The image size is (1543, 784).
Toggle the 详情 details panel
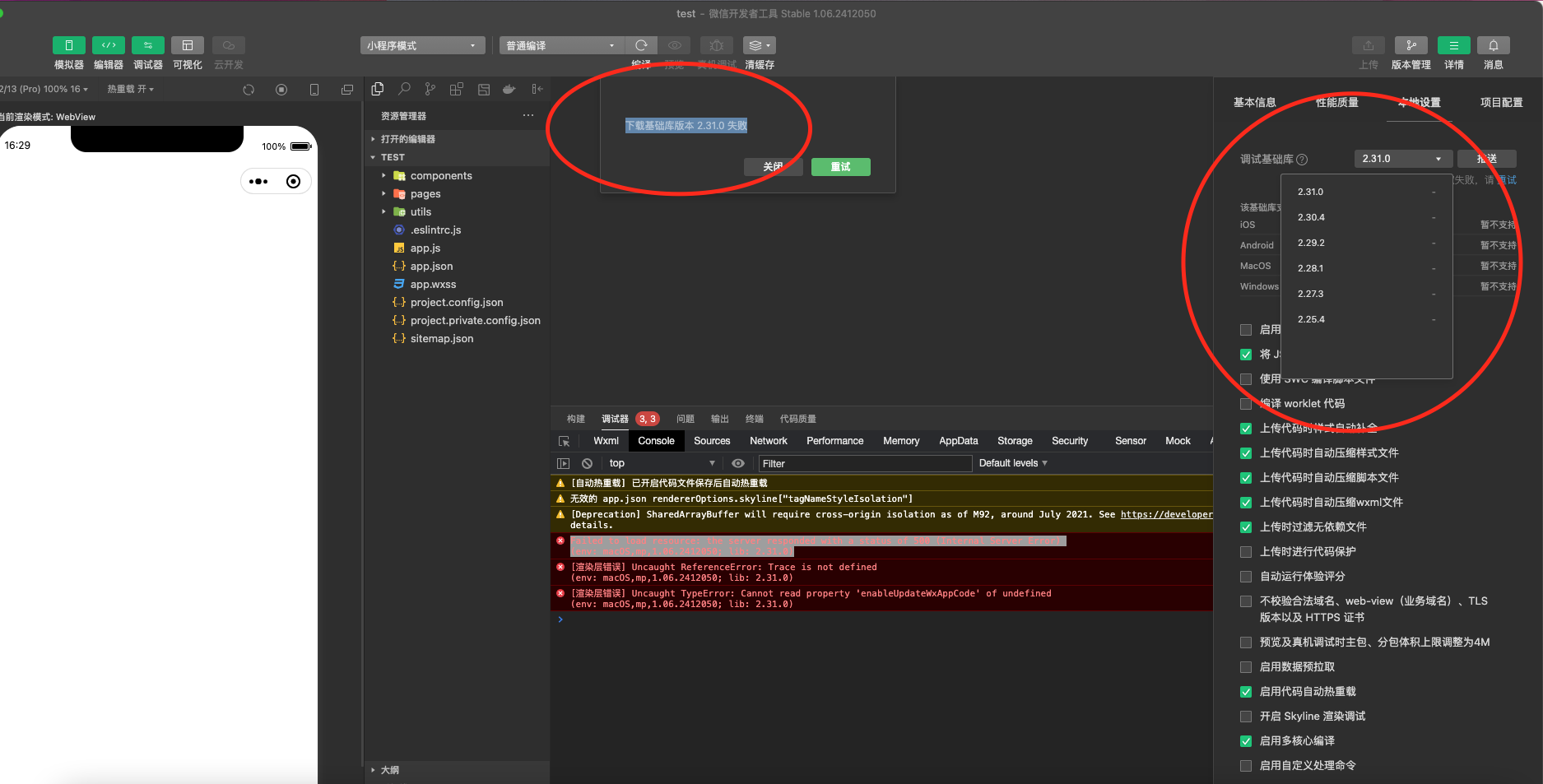(x=1454, y=45)
